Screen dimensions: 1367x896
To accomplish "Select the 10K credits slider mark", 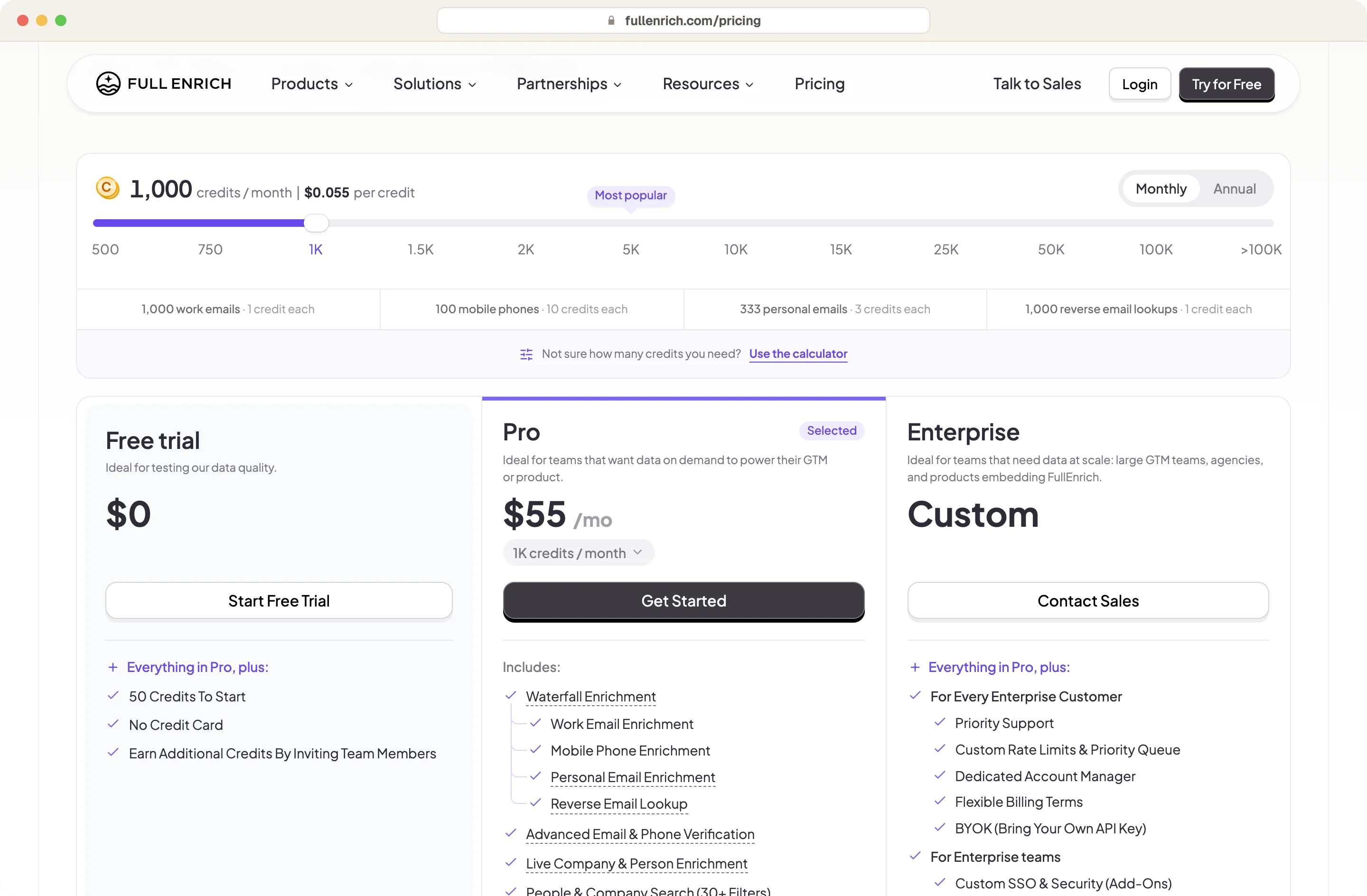I will coord(735,250).
